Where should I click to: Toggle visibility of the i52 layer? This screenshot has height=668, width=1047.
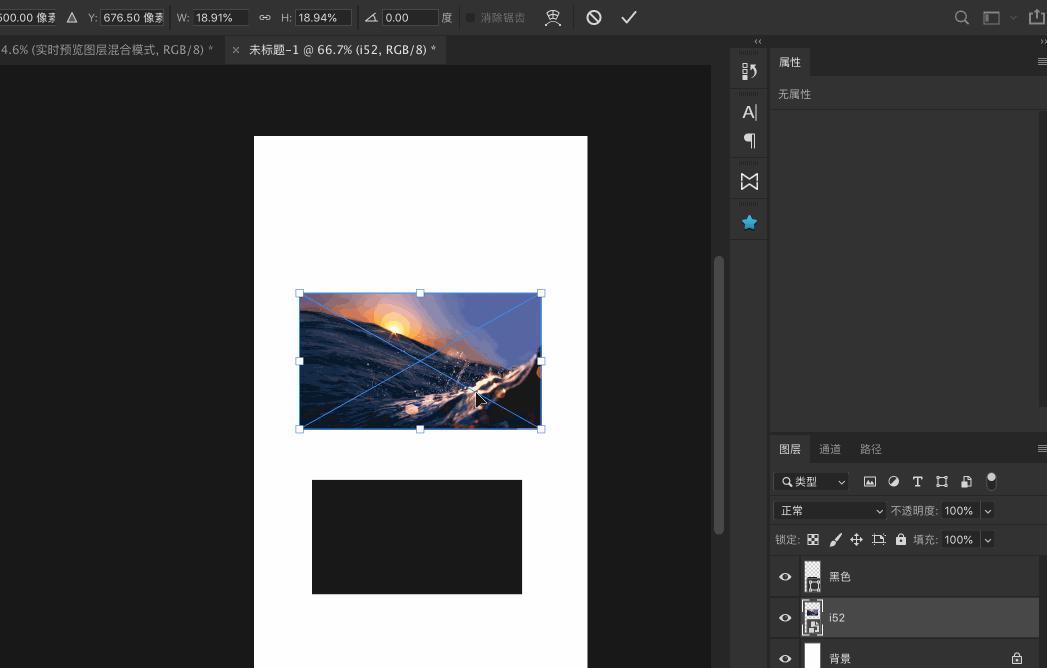pos(785,617)
